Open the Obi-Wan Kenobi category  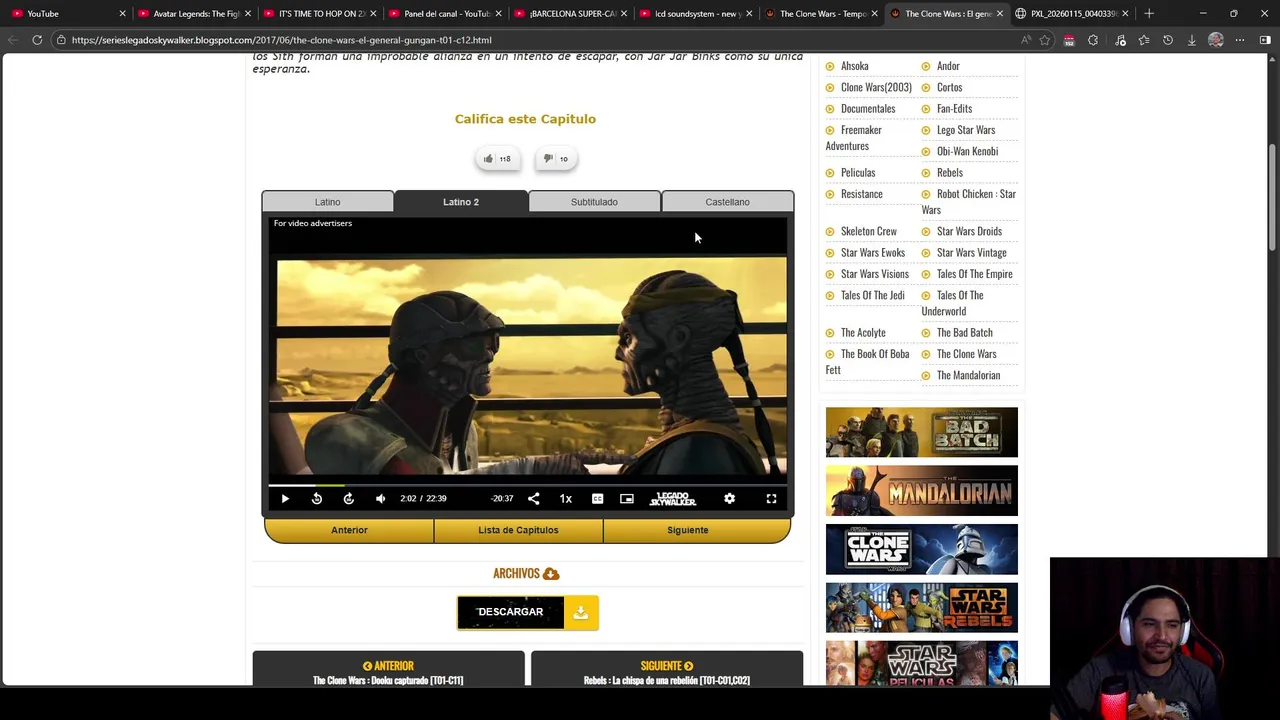point(967,151)
